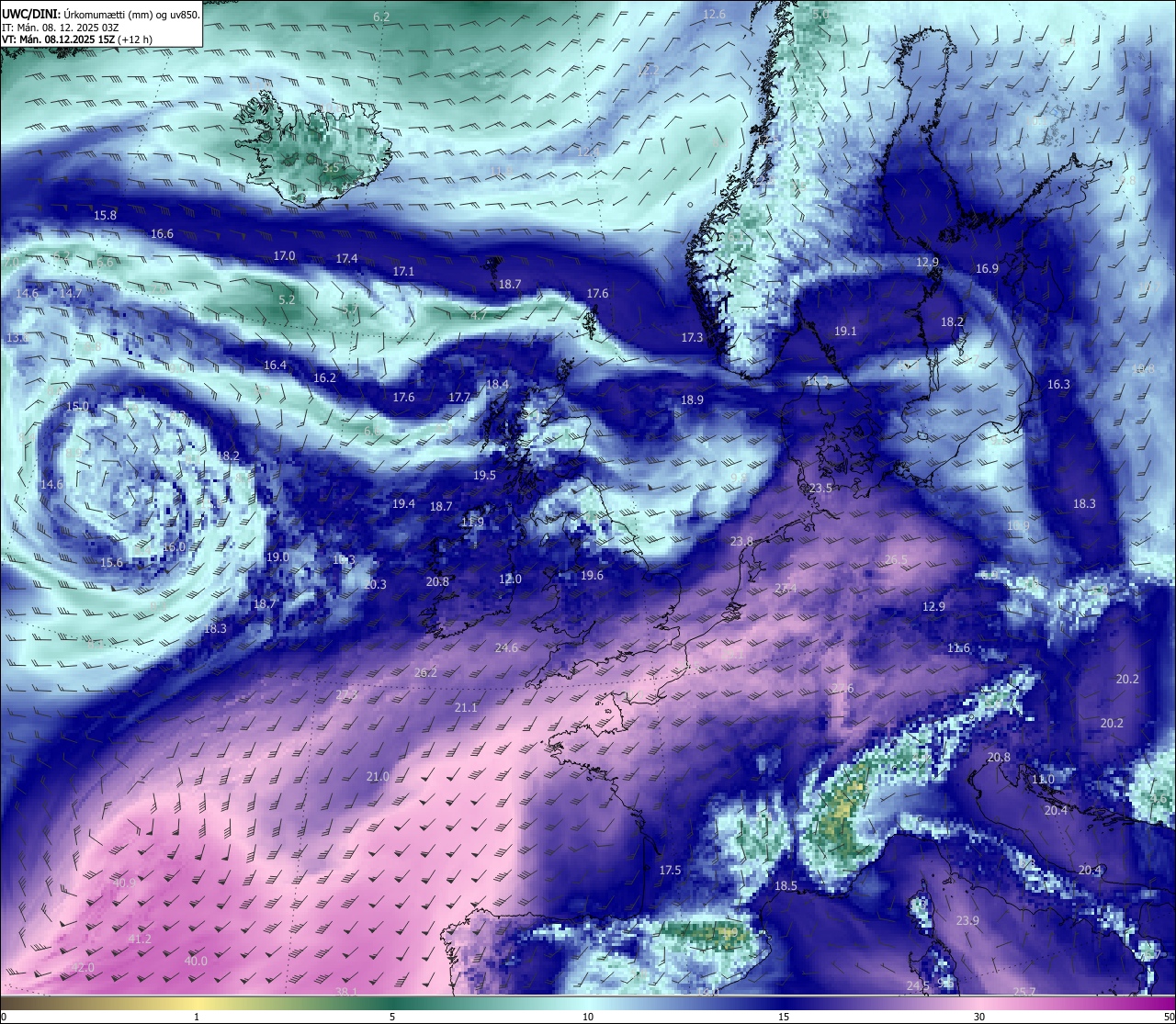Click the 5.2 value in the green area
Image resolution: width=1176 pixels, height=1024 pixels.
(x=287, y=298)
